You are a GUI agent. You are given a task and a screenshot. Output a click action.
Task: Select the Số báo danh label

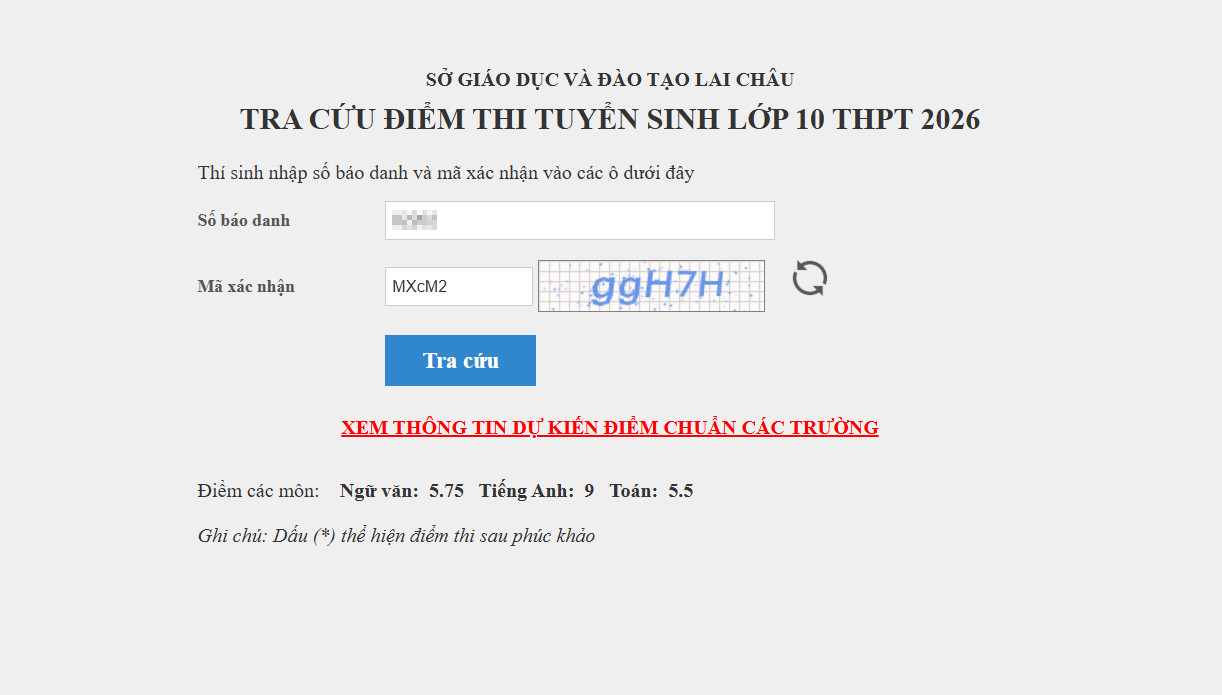(x=244, y=220)
